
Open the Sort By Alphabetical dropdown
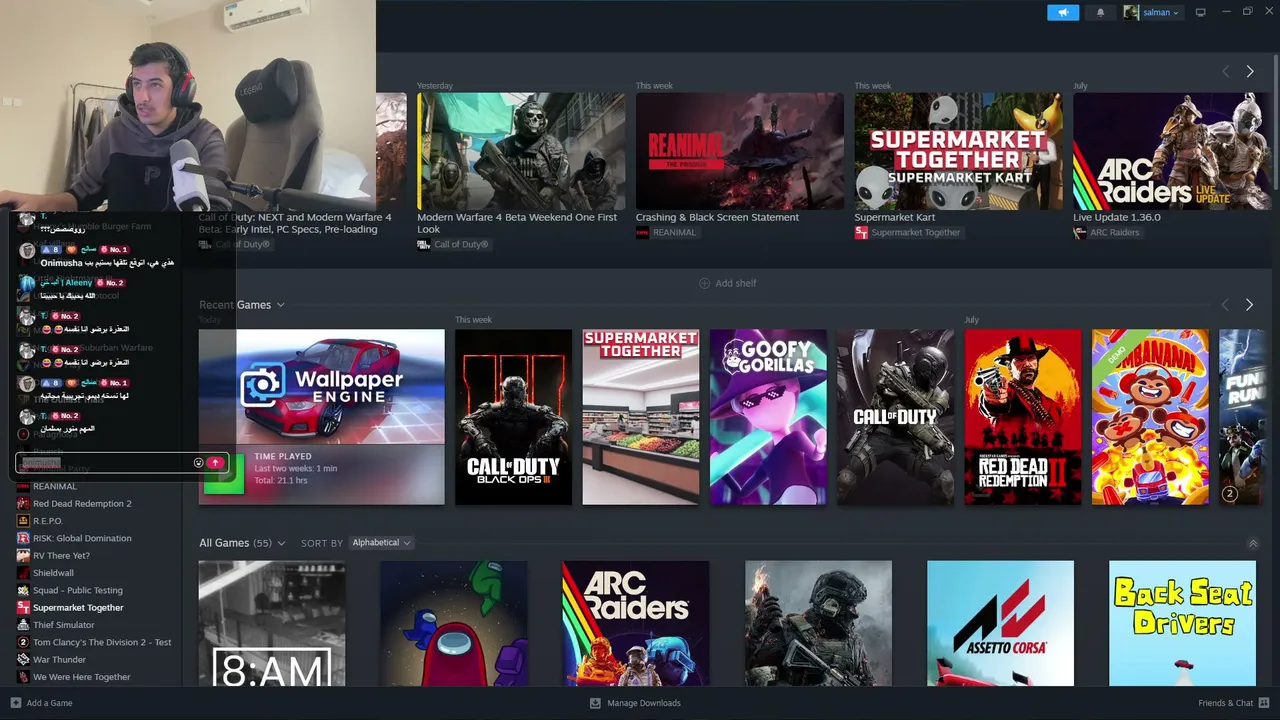tap(381, 543)
